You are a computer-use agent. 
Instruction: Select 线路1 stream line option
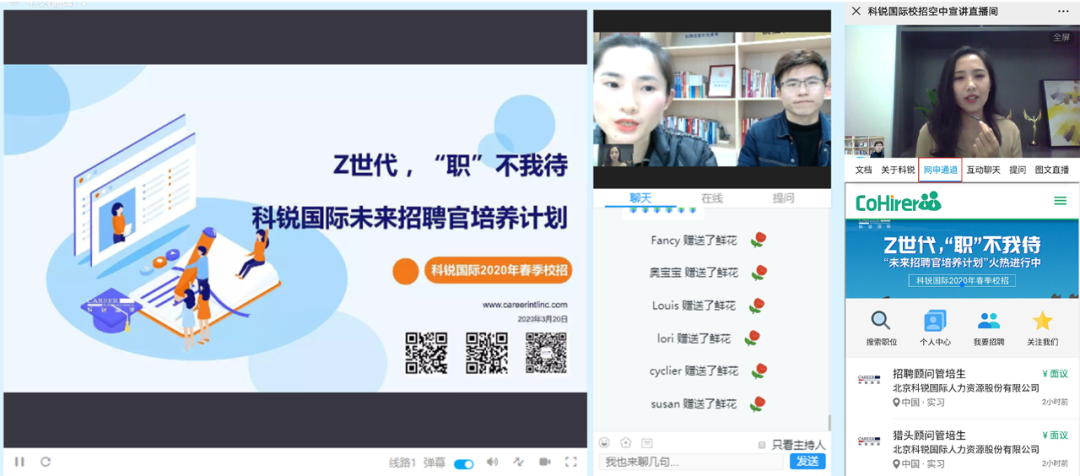pyautogui.click(x=401, y=463)
